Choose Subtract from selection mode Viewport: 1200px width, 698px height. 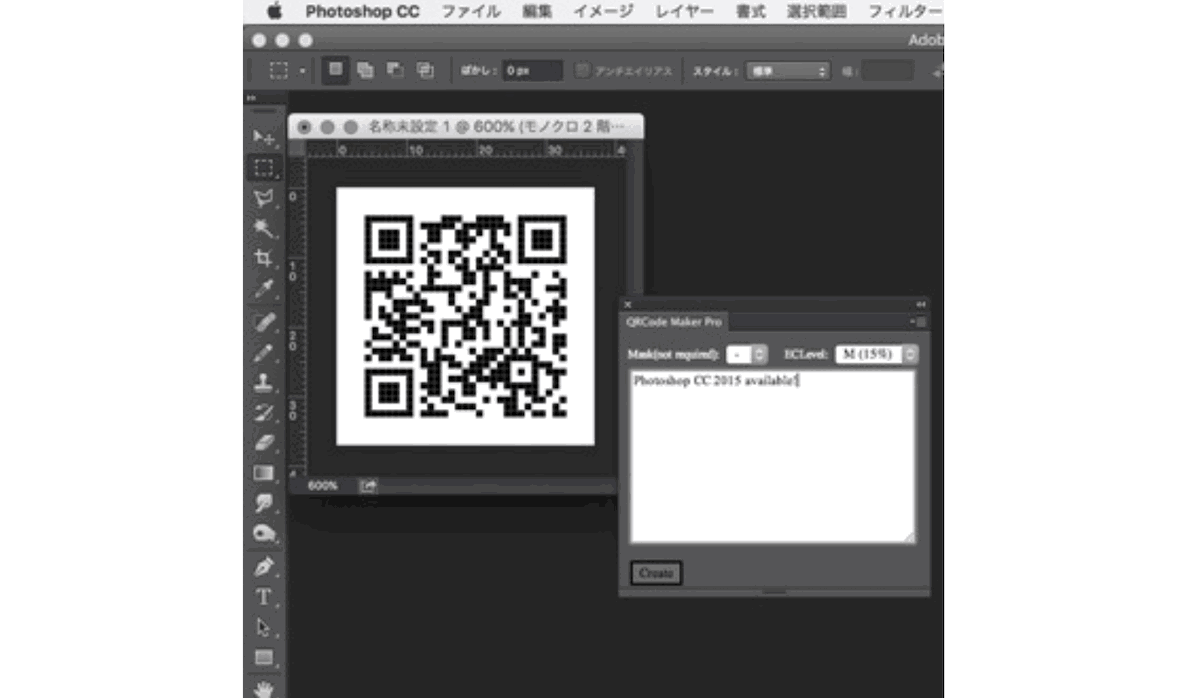(395, 71)
